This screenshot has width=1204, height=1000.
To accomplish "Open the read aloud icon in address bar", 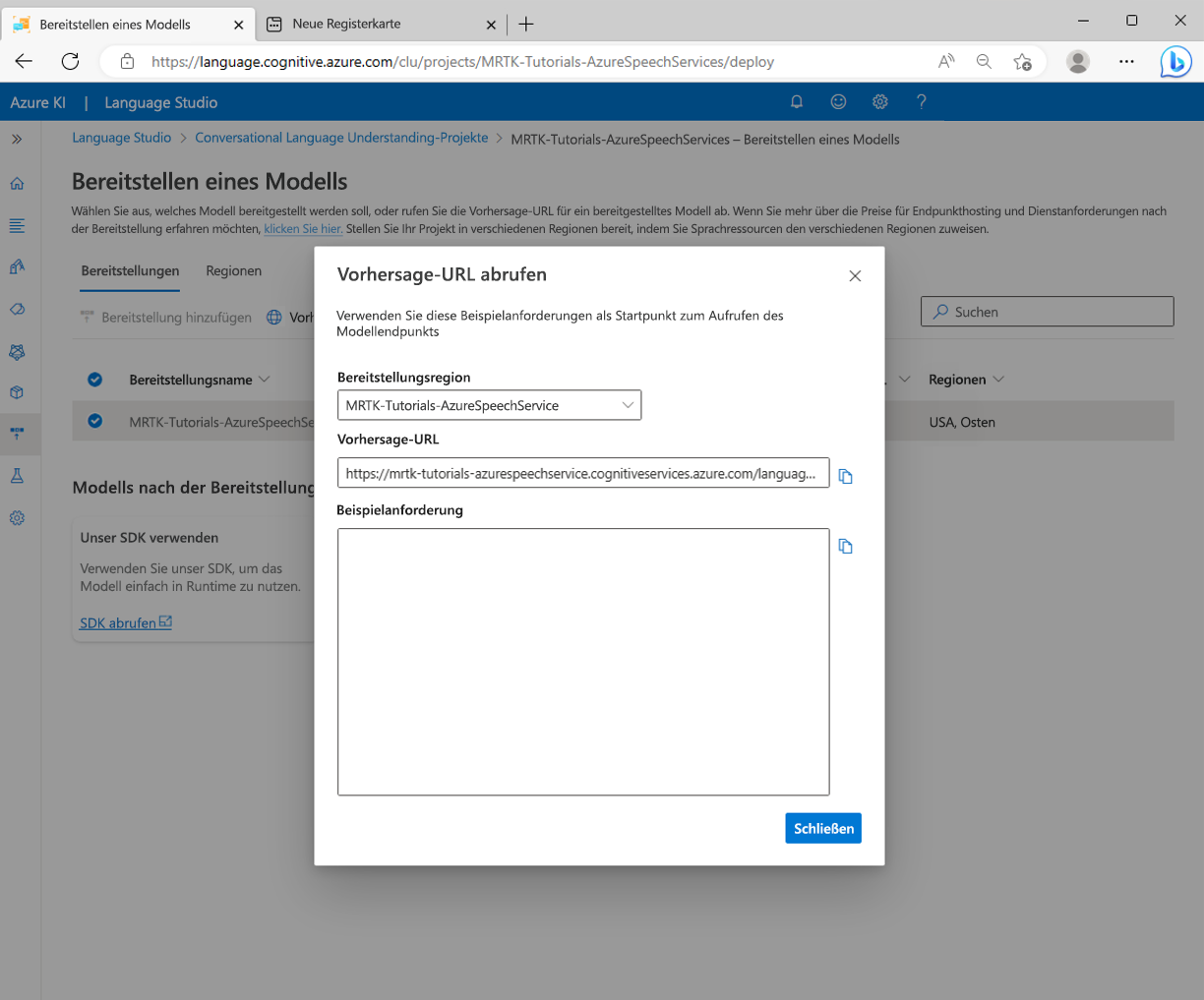I will click(946, 61).
